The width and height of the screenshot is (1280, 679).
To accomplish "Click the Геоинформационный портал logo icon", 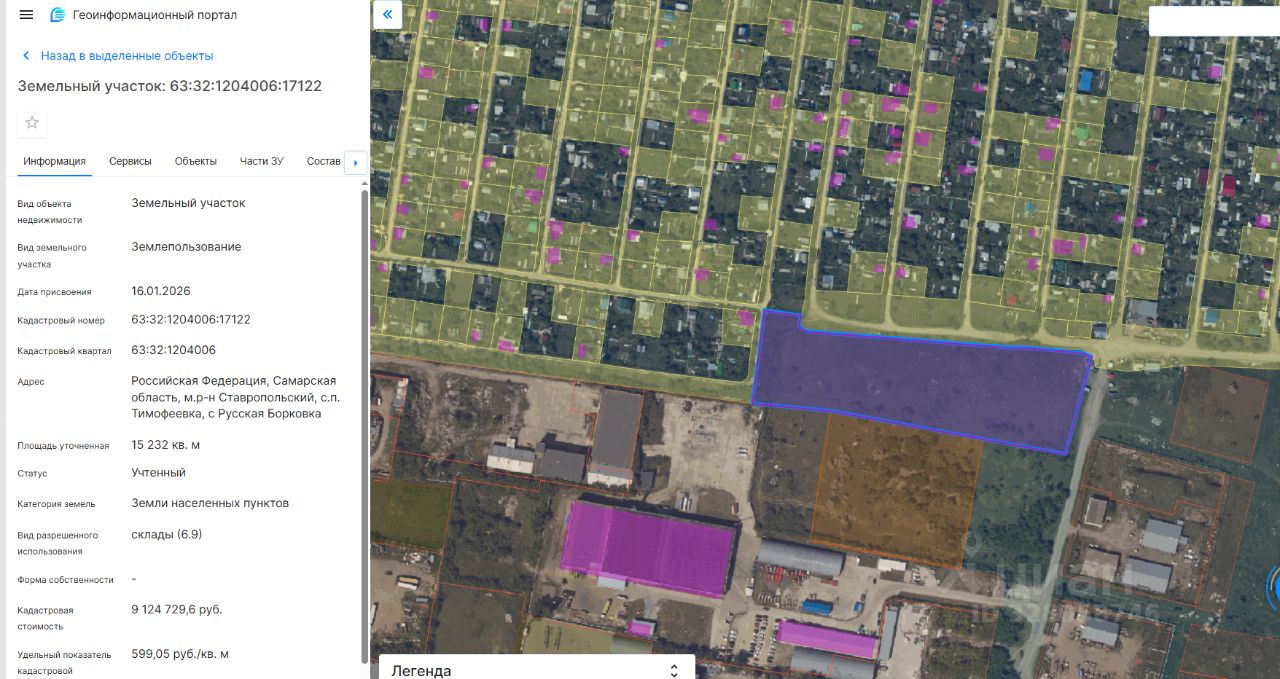I will [58, 15].
